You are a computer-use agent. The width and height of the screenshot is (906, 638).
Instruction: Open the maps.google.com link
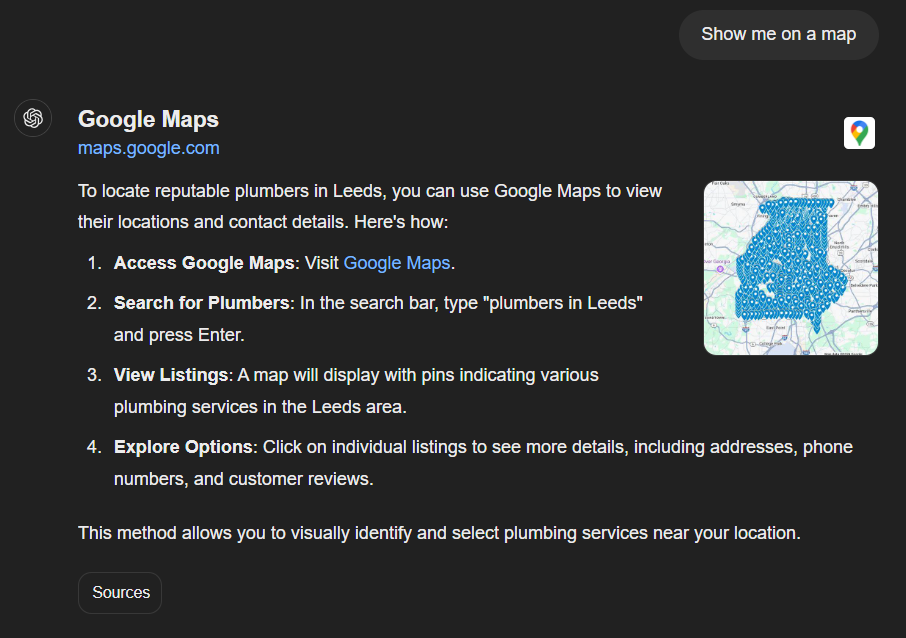pos(148,148)
